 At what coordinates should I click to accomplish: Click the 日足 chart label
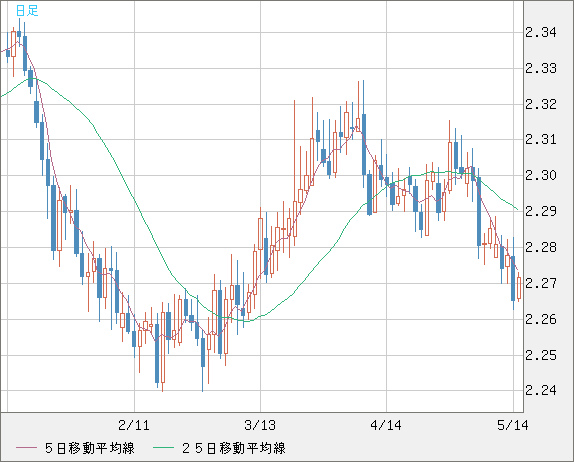27,10
